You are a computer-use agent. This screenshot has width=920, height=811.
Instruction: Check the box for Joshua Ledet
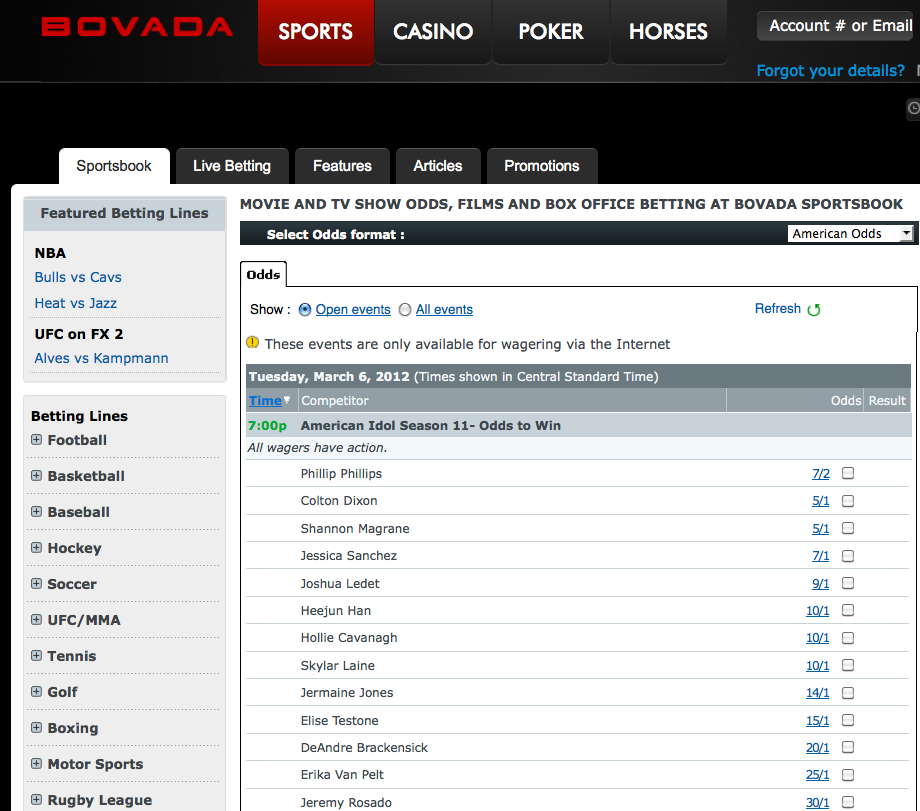click(x=848, y=583)
